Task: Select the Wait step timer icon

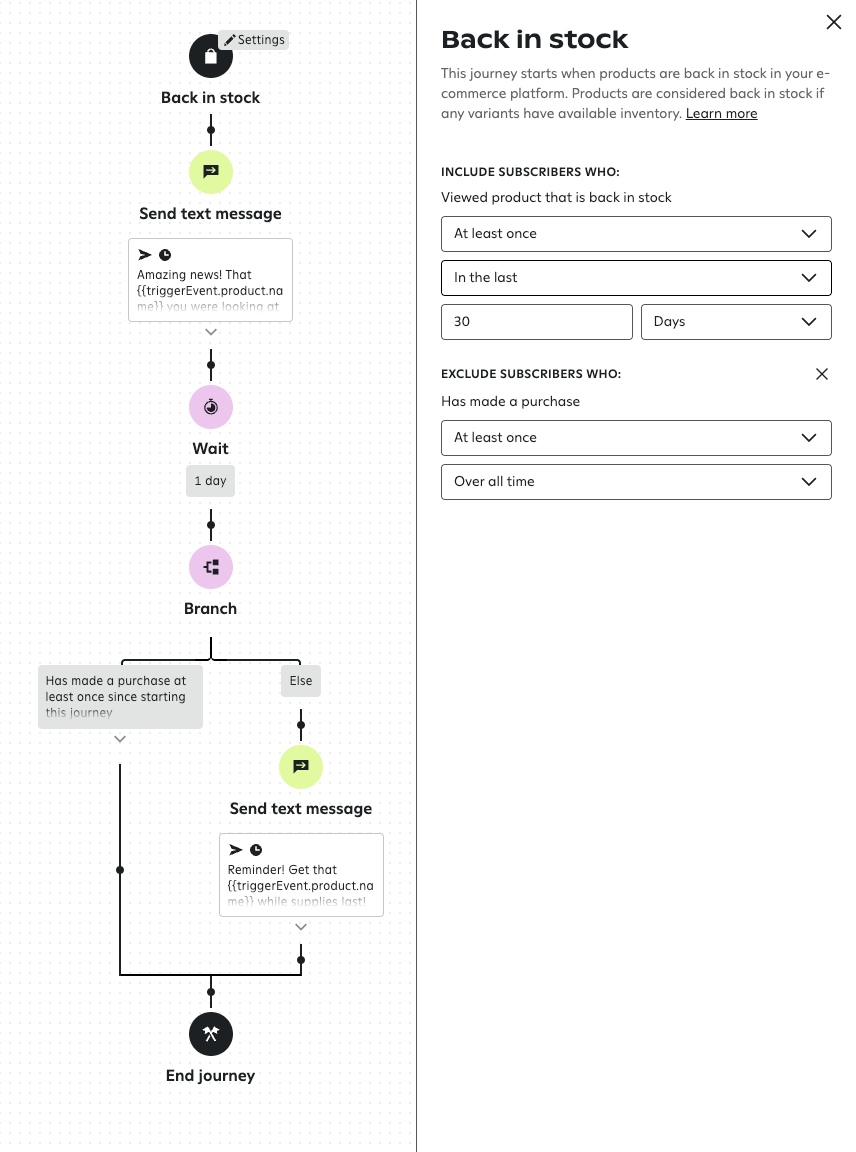Action: pyautogui.click(x=210, y=407)
